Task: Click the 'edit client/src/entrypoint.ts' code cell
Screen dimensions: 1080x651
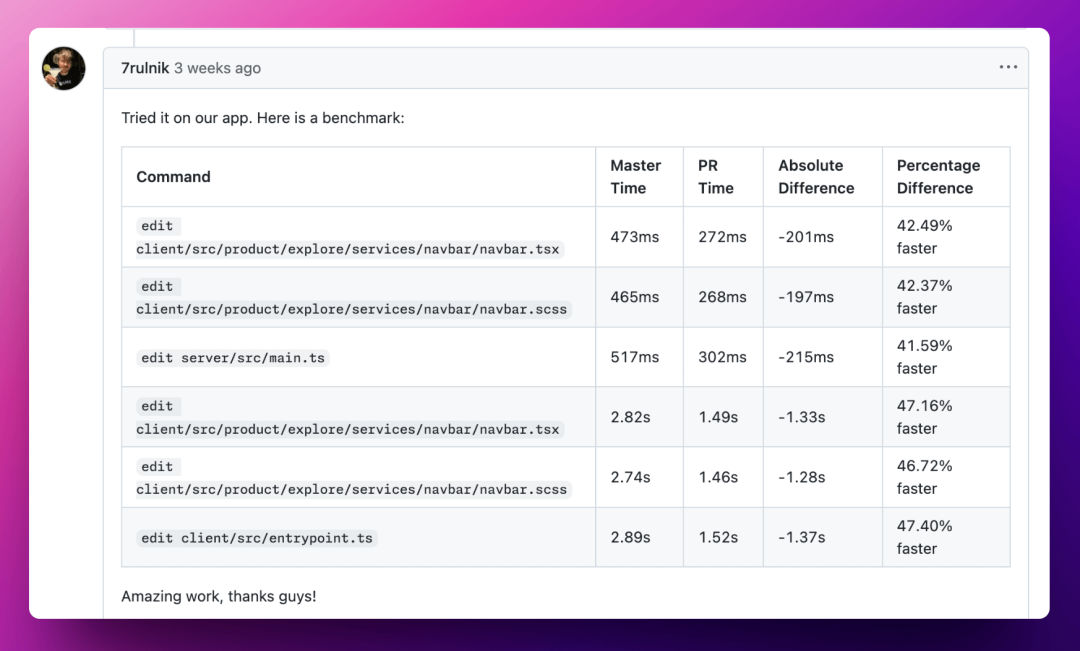Action: coord(257,538)
